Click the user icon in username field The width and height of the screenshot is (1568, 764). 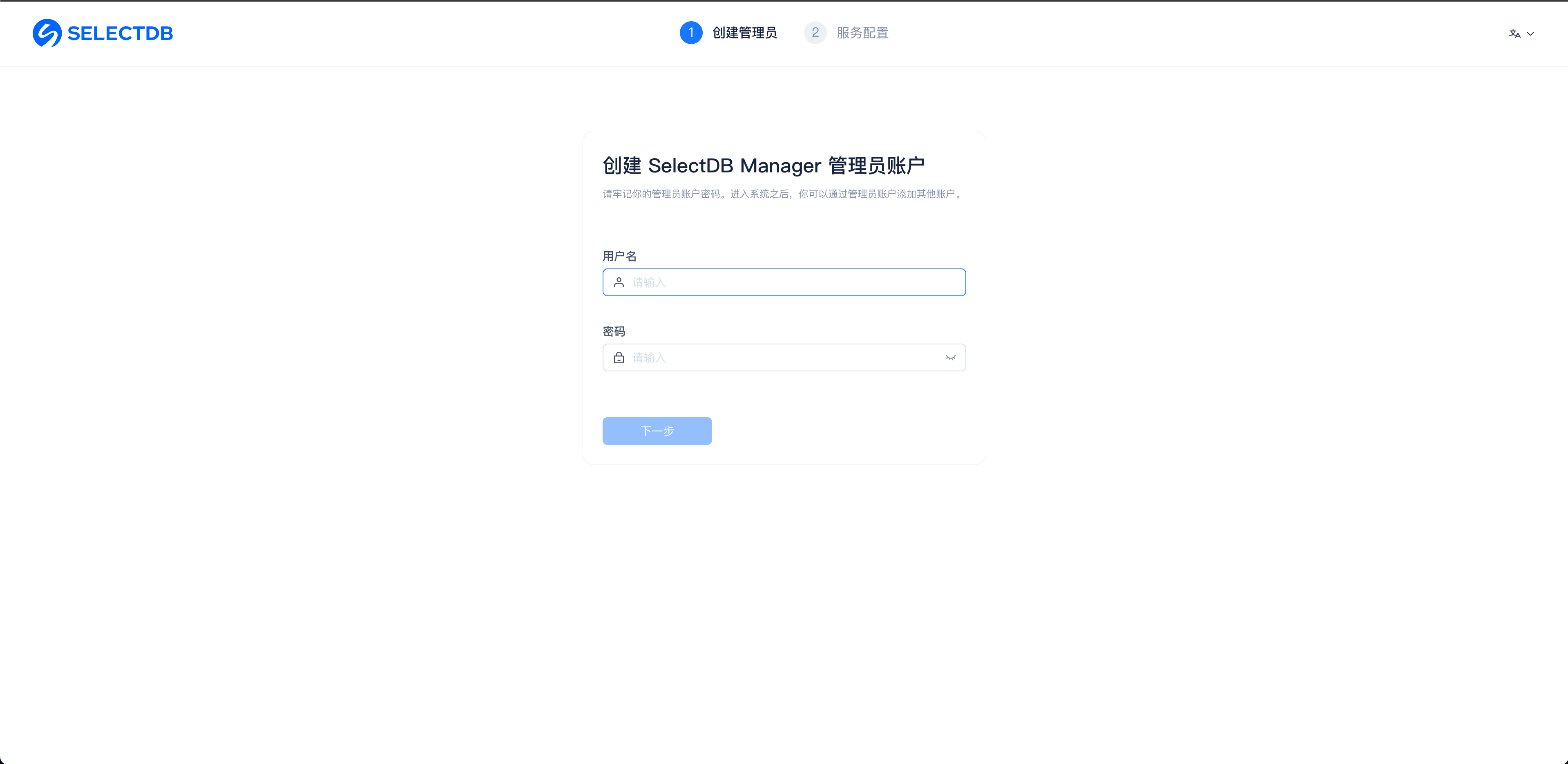pyautogui.click(x=619, y=282)
